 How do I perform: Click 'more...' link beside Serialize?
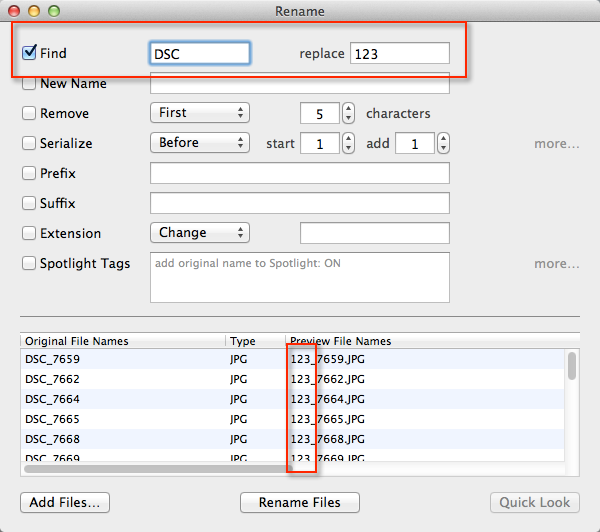[x=556, y=144]
